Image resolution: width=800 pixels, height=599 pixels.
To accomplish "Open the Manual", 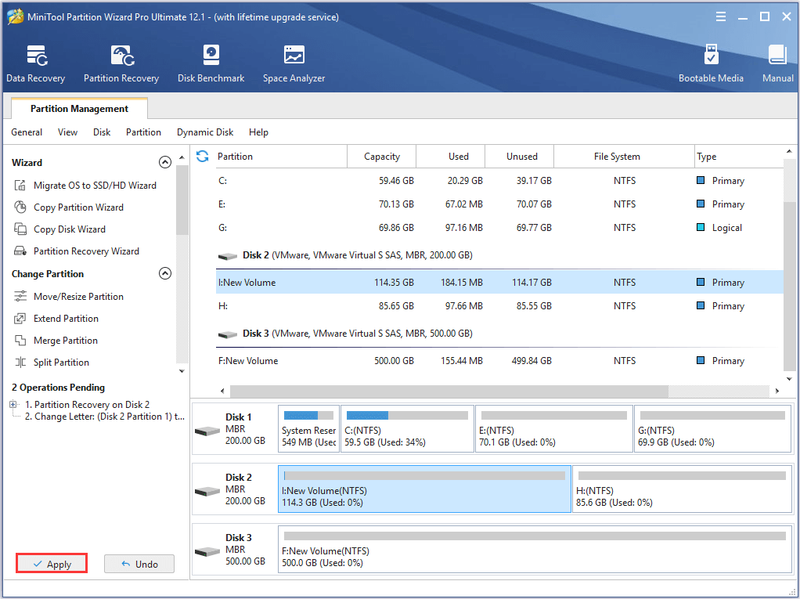I will (x=778, y=64).
